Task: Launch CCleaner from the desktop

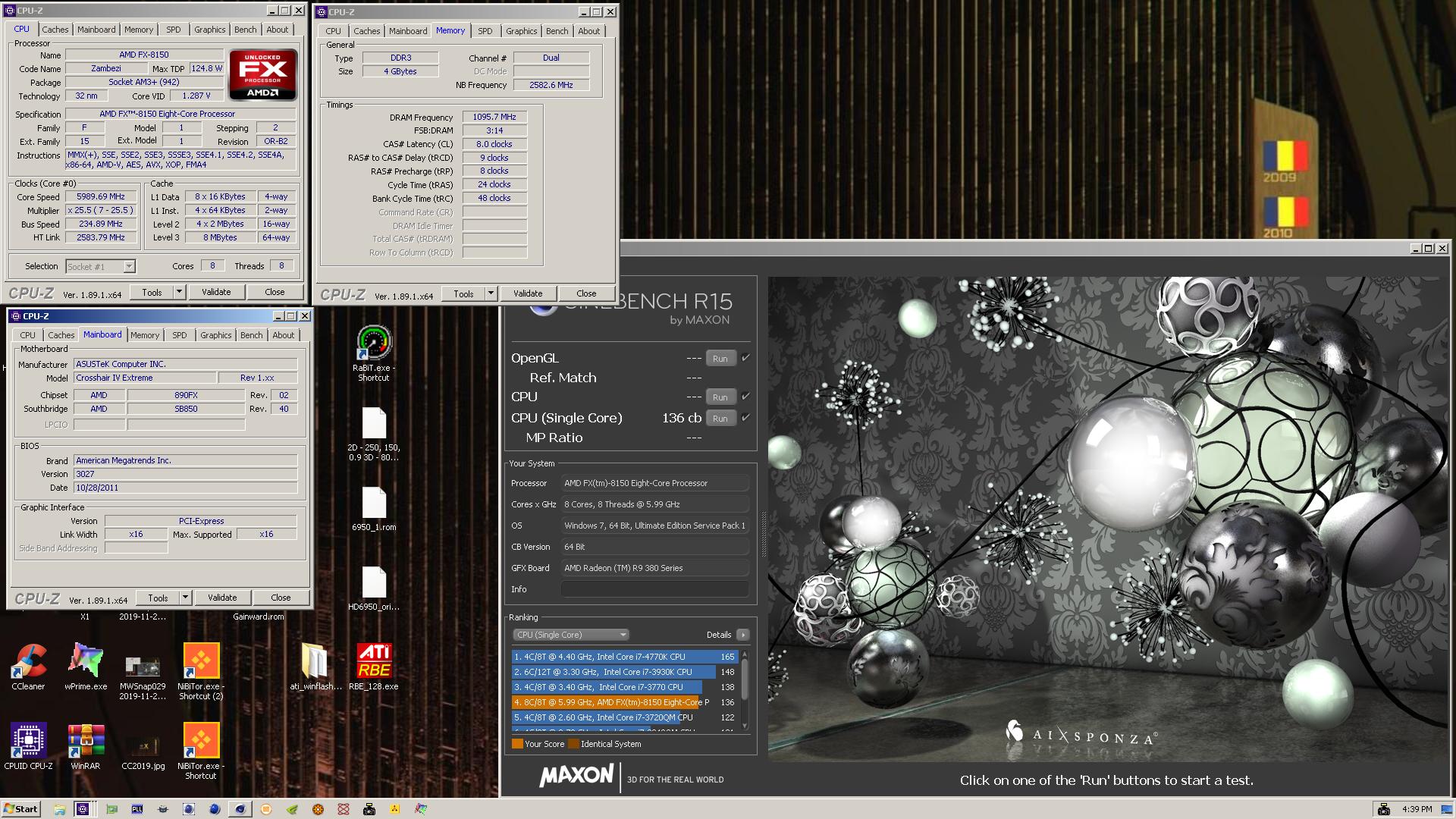Action: click(x=28, y=667)
